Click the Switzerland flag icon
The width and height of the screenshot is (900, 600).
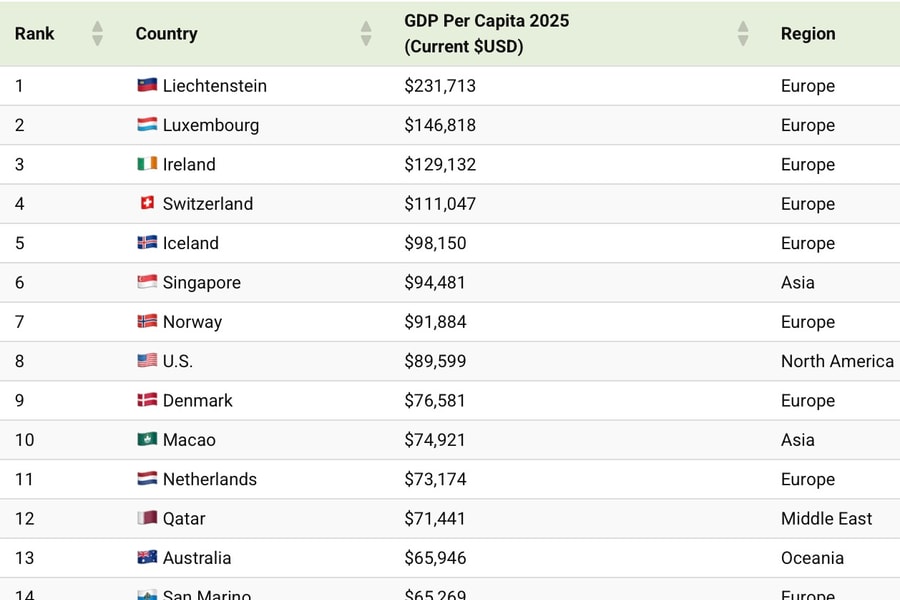tap(147, 203)
